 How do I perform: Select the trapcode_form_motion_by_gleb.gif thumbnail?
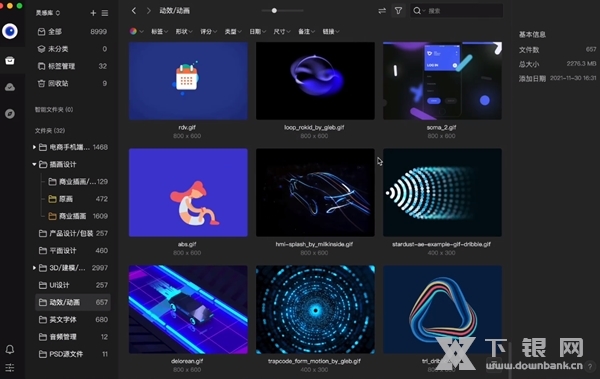(315, 309)
